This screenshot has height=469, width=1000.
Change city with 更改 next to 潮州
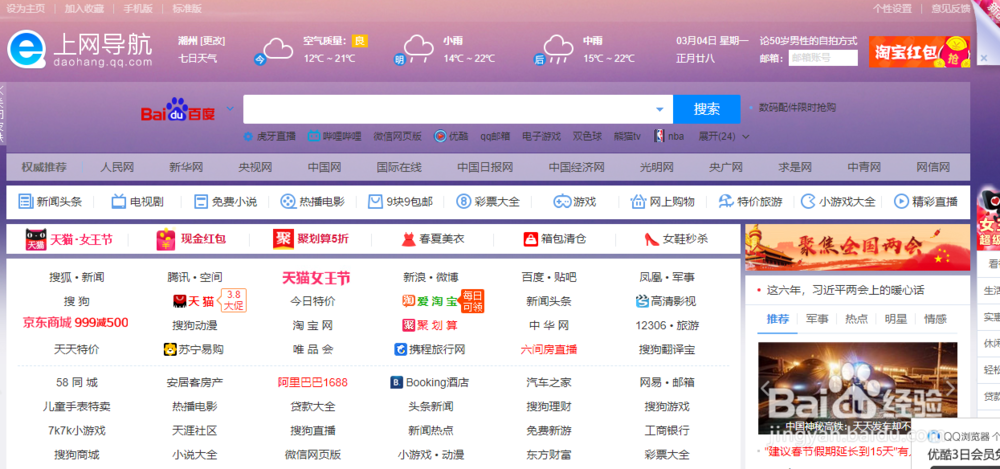click(213, 41)
